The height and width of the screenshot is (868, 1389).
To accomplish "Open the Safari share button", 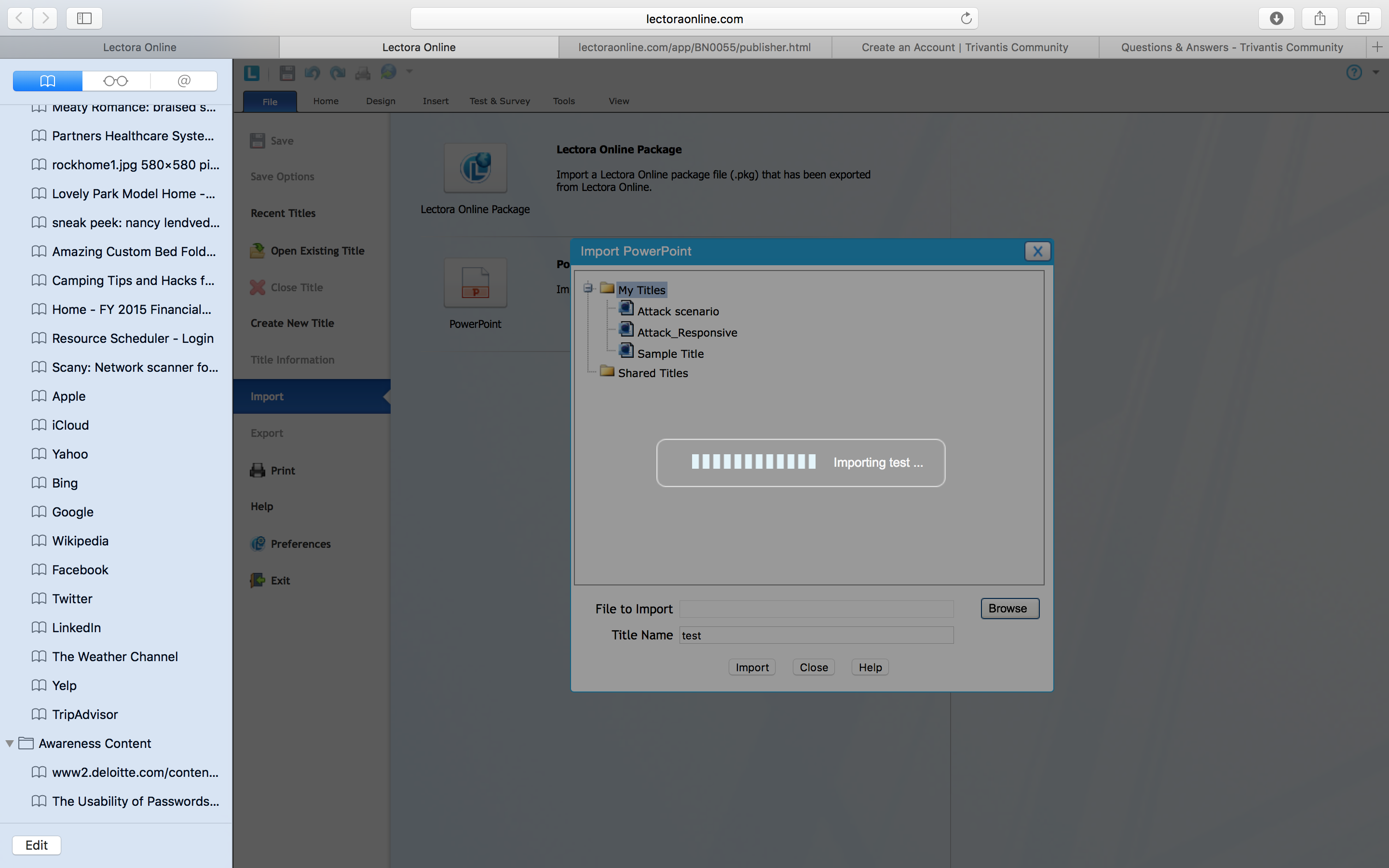I will coord(1320,18).
